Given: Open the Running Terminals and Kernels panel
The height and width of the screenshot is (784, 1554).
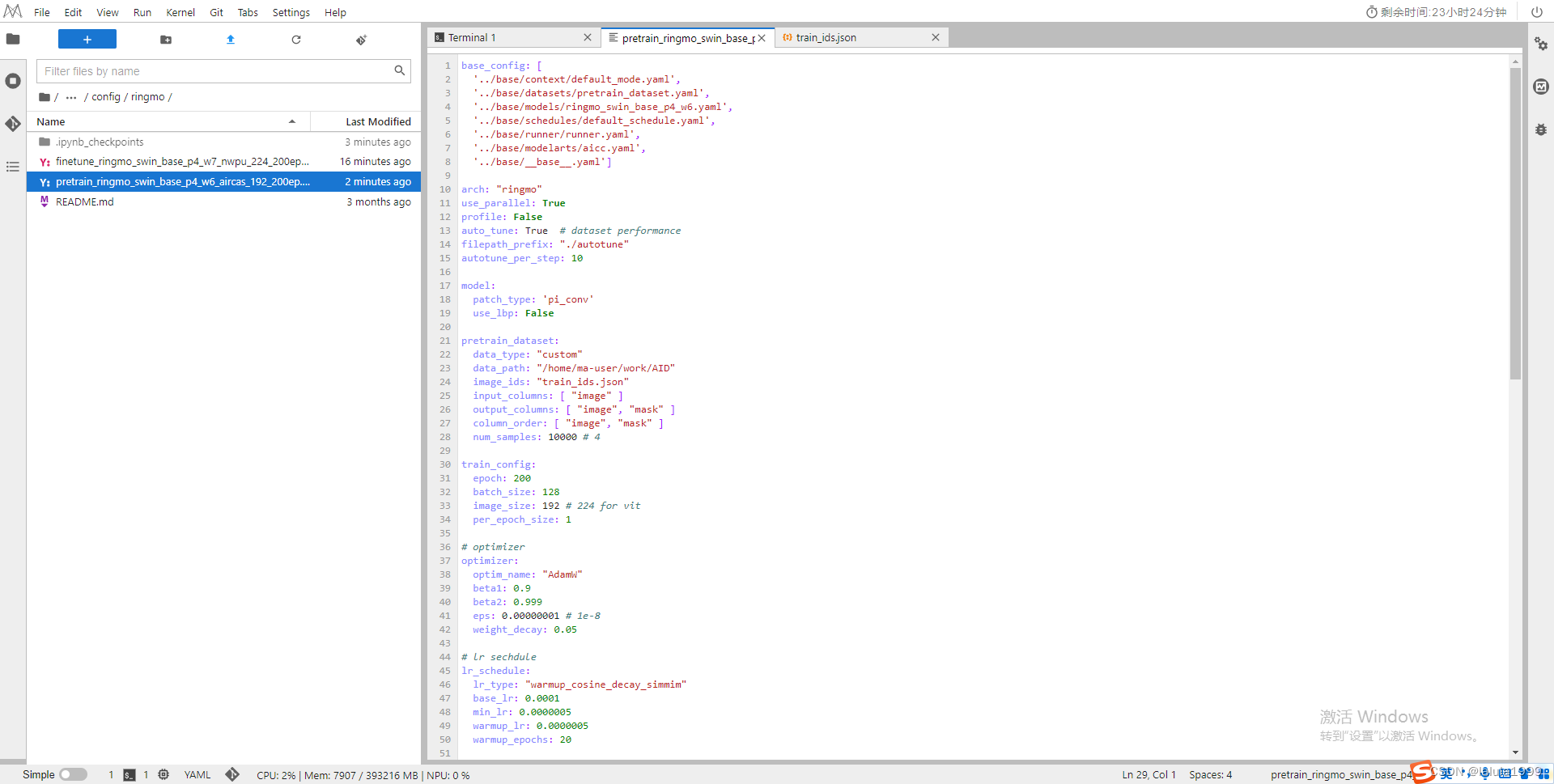Looking at the screenshot, I should [x=13, y=81].
